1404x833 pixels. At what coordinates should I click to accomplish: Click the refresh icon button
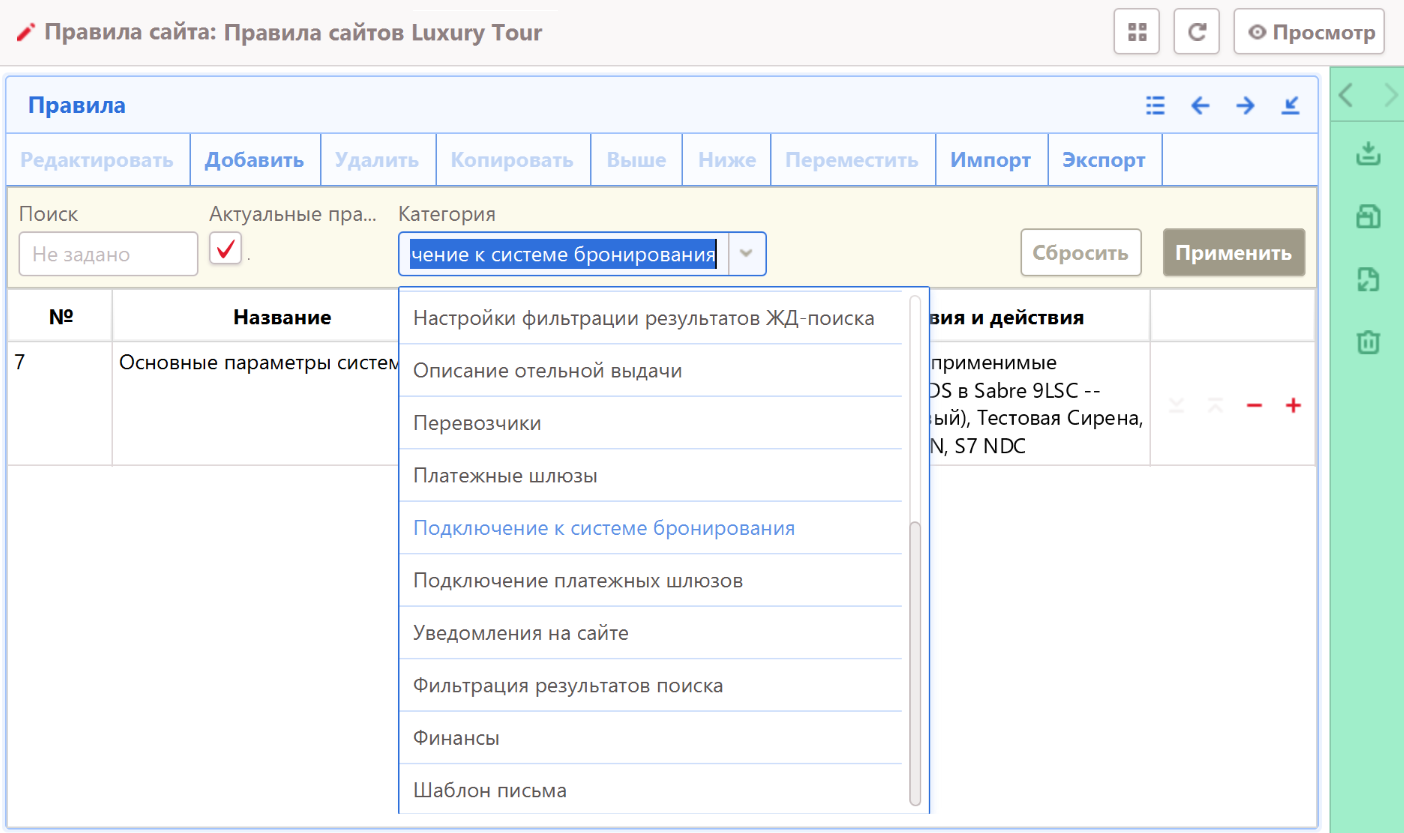click(x=1196, y=32)
